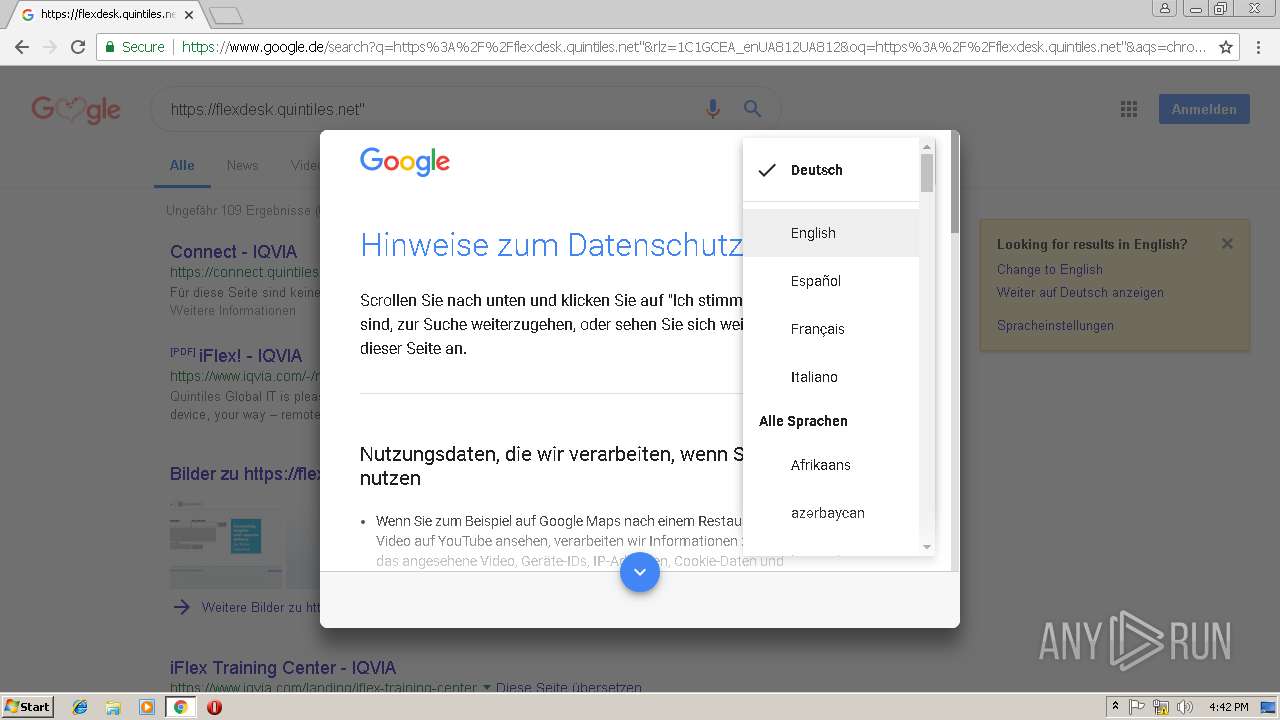Click the Chrome user profile icon
Viewport: 1280px width, 720px height.
(1165, 8)
